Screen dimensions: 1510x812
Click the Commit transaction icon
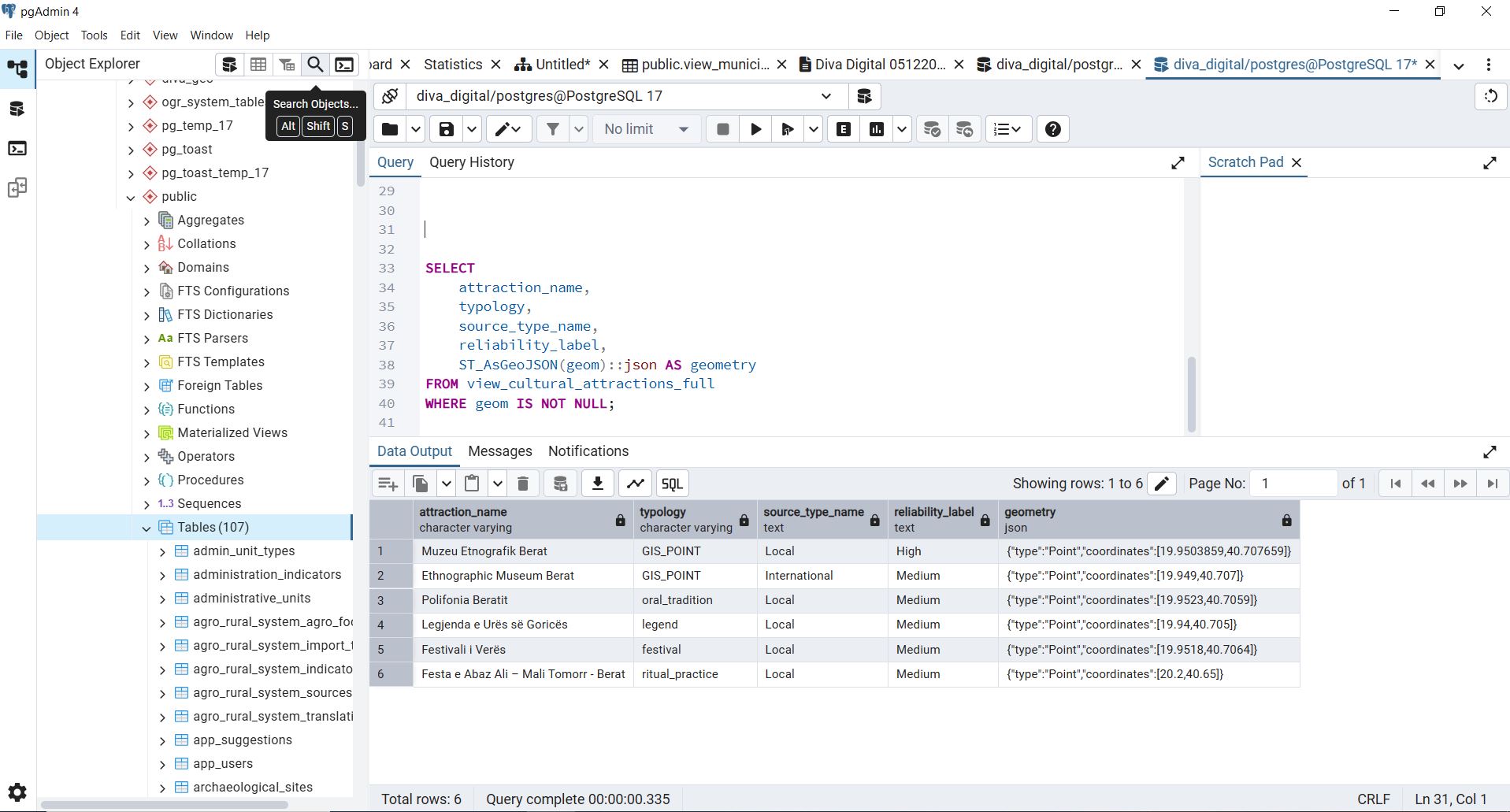932,130
